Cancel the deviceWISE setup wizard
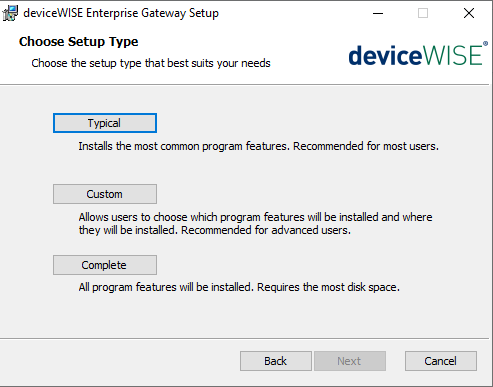 [x=441, y=361]
